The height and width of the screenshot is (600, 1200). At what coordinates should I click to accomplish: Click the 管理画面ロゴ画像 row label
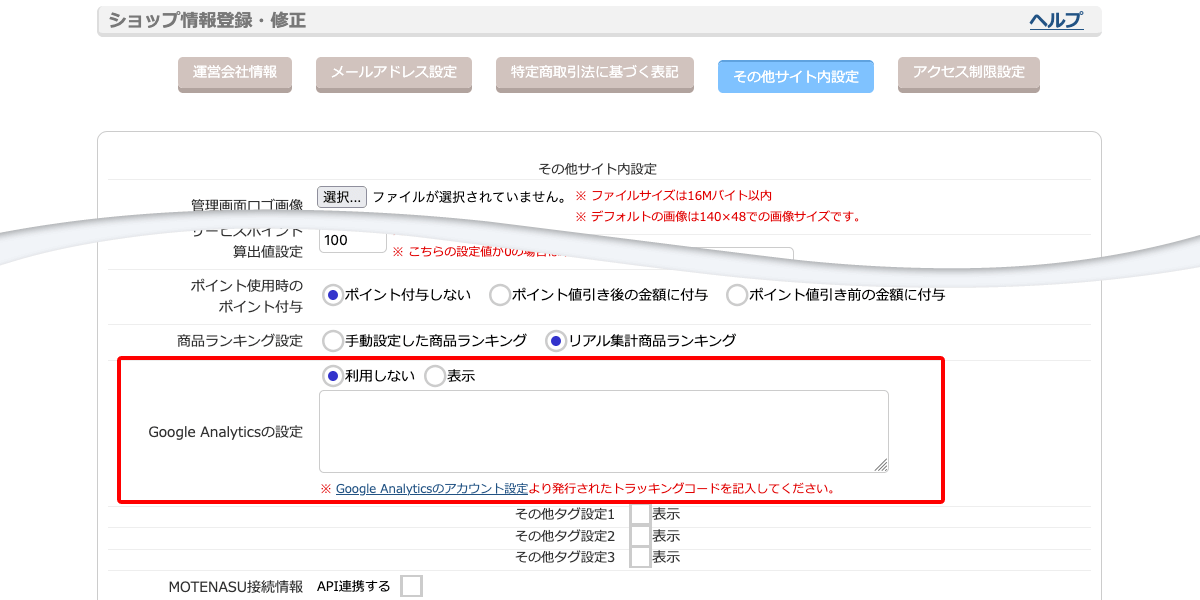click(247, 205)
